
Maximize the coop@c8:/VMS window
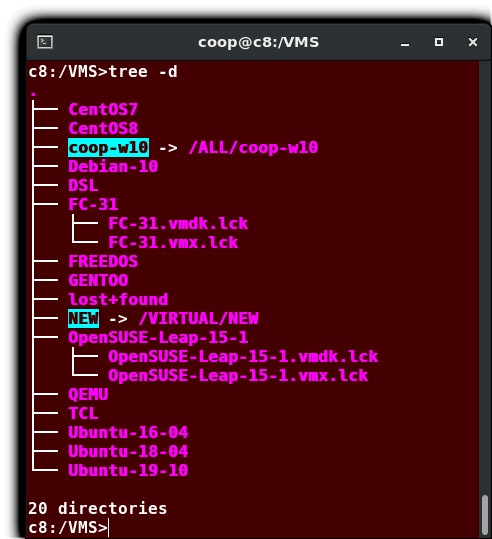(439, 42)
